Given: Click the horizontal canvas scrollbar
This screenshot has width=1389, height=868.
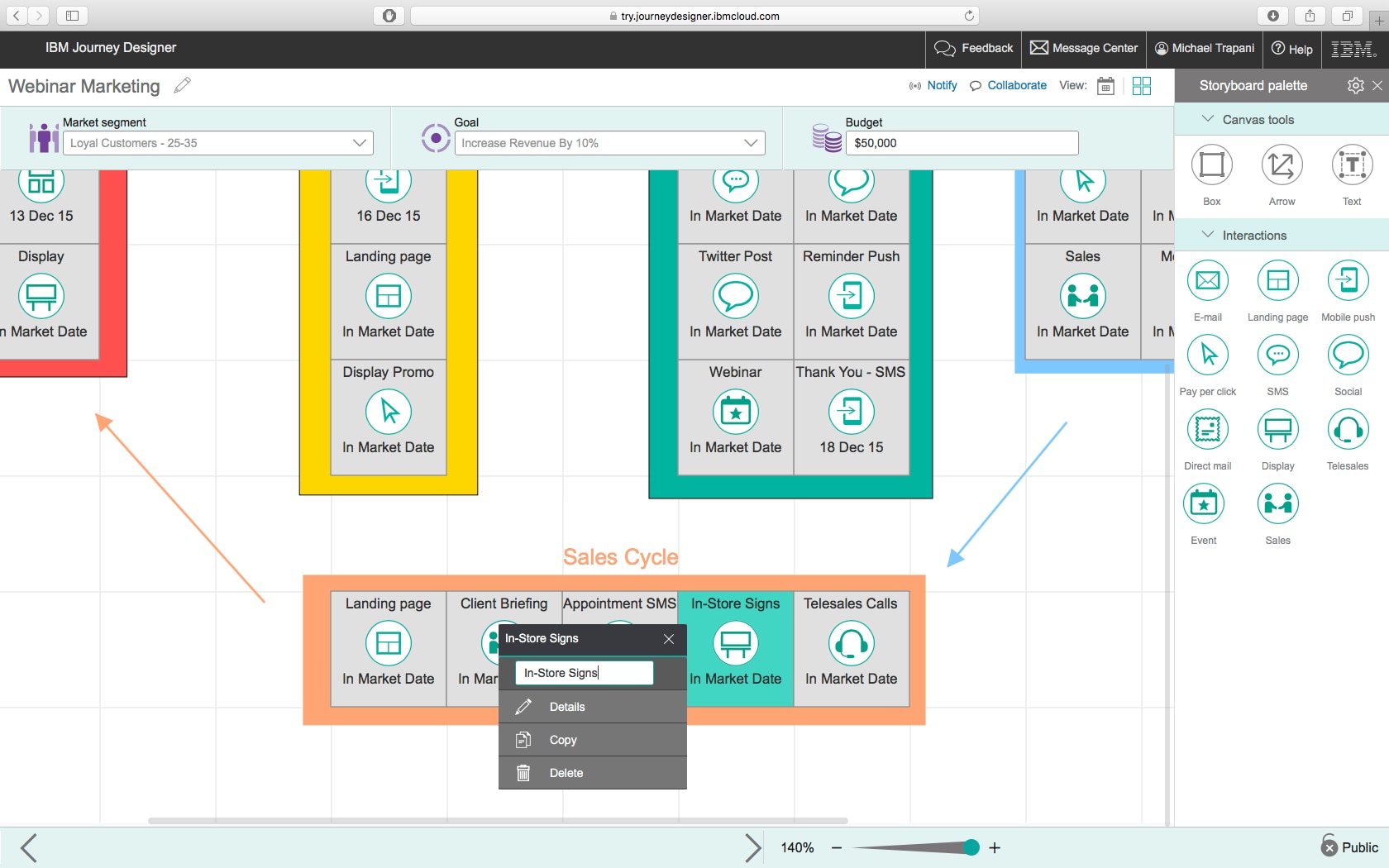Looking at the screenshot, I should pos(498,821).
